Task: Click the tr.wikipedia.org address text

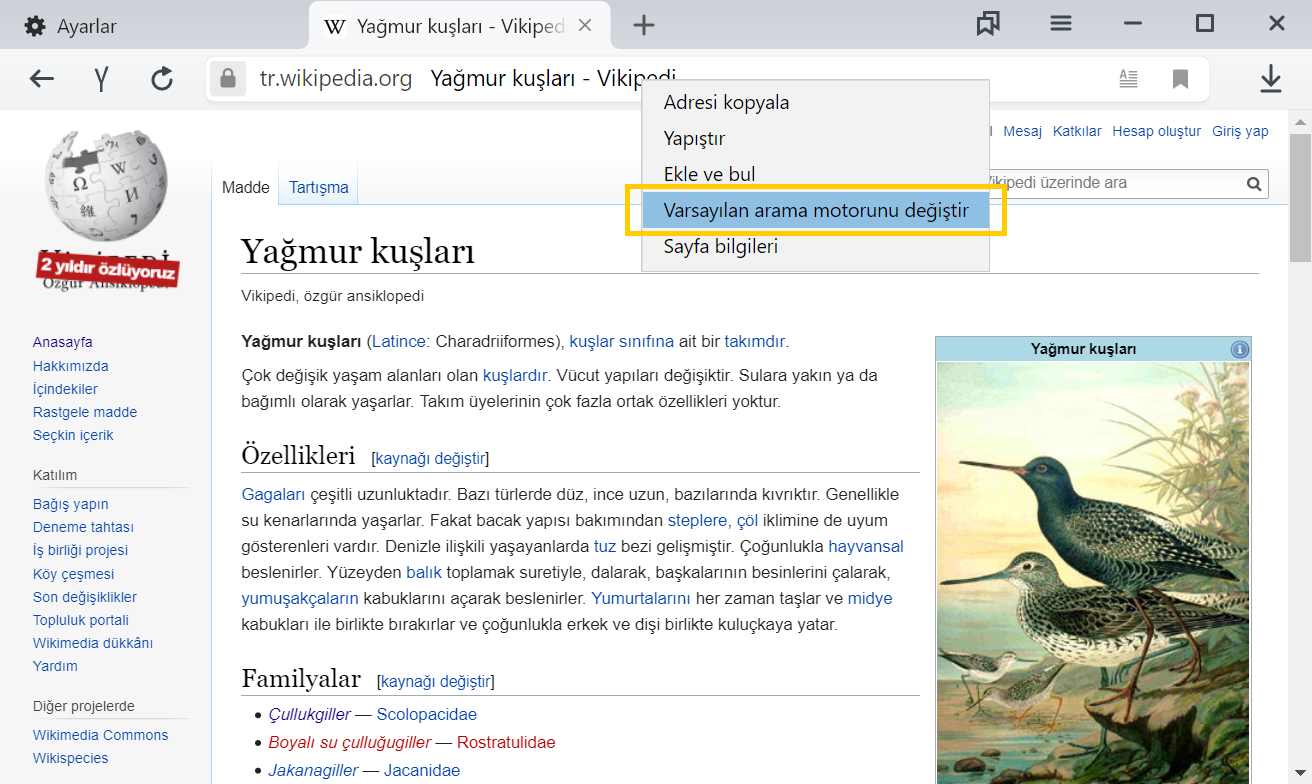Action: pyautogui.click(x=336, y=79)
